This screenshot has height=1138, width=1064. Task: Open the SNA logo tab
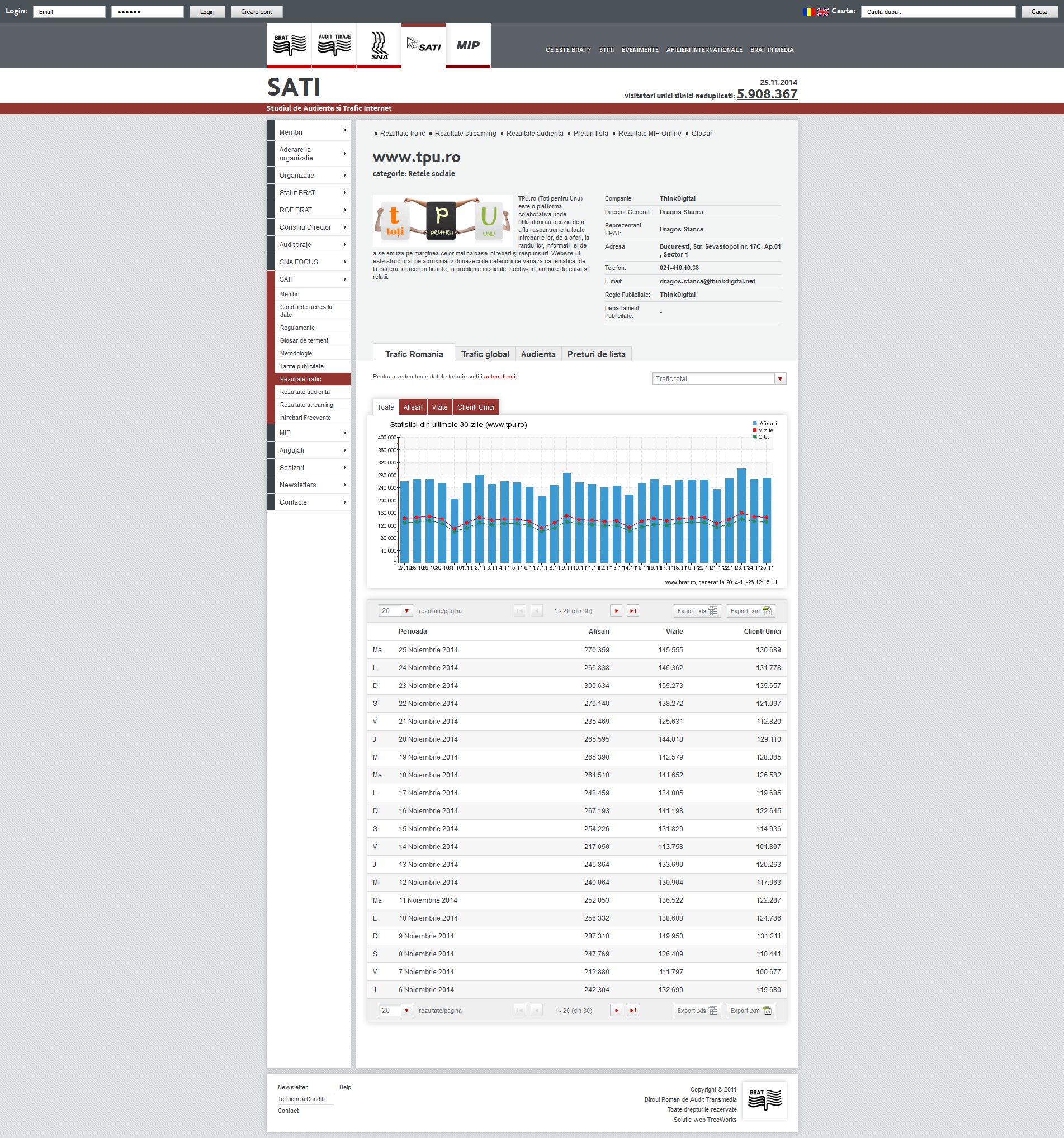click(379, 45)
